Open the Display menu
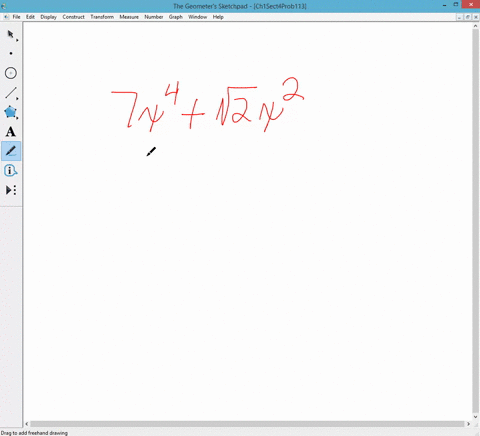The width and height of the screenshot is (480, 436). [x=48, y=17]
